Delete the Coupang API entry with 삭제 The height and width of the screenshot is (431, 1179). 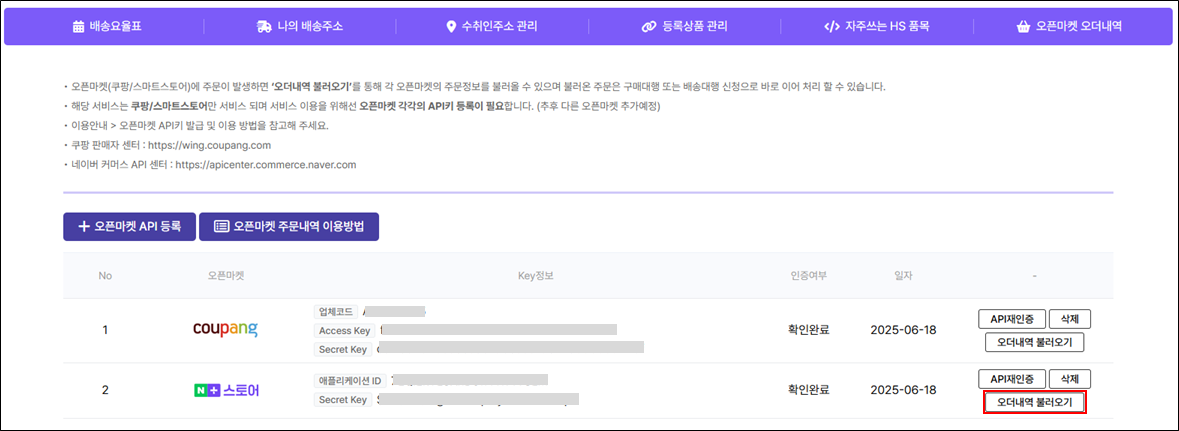pos(1070,319)
